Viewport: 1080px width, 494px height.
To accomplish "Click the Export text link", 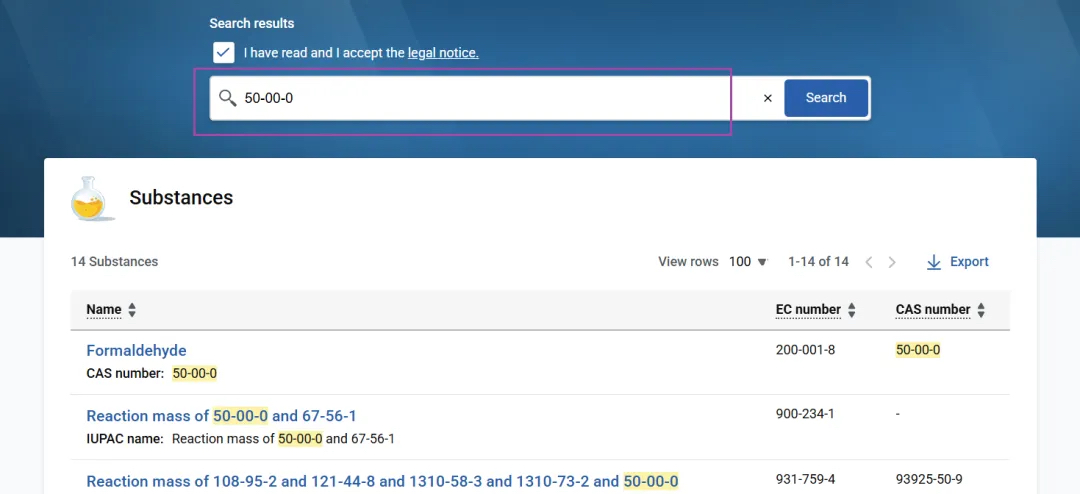I will (969, 262).
